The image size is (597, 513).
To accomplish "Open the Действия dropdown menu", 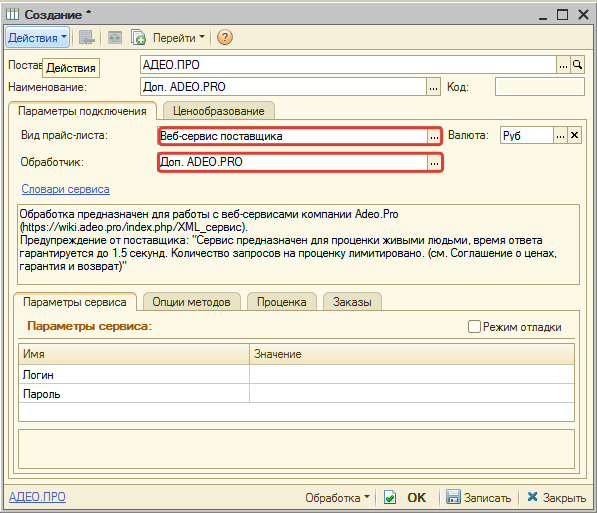I will click(37, 37).
